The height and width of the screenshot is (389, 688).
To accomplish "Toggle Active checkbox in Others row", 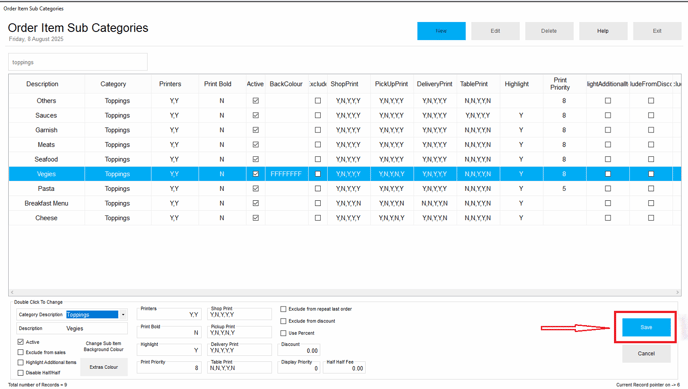I will [x=256, y=101].
